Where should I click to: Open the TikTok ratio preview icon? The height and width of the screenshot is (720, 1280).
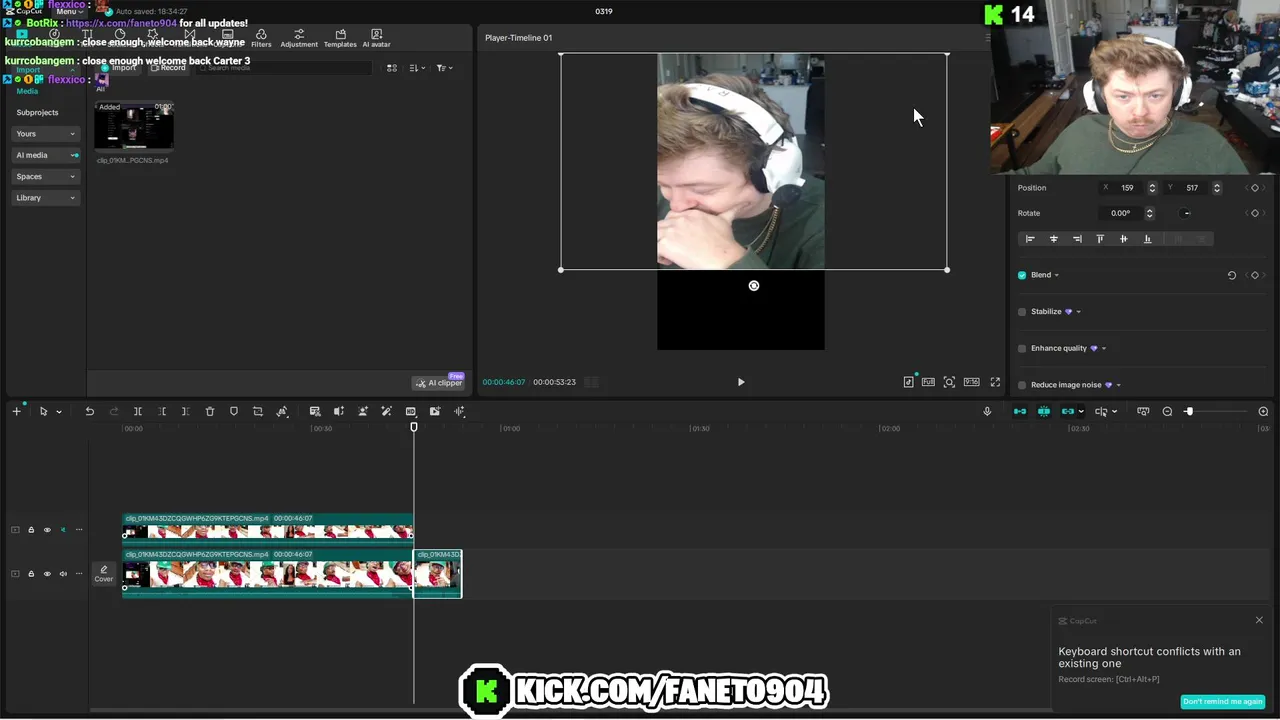(908, 382)
